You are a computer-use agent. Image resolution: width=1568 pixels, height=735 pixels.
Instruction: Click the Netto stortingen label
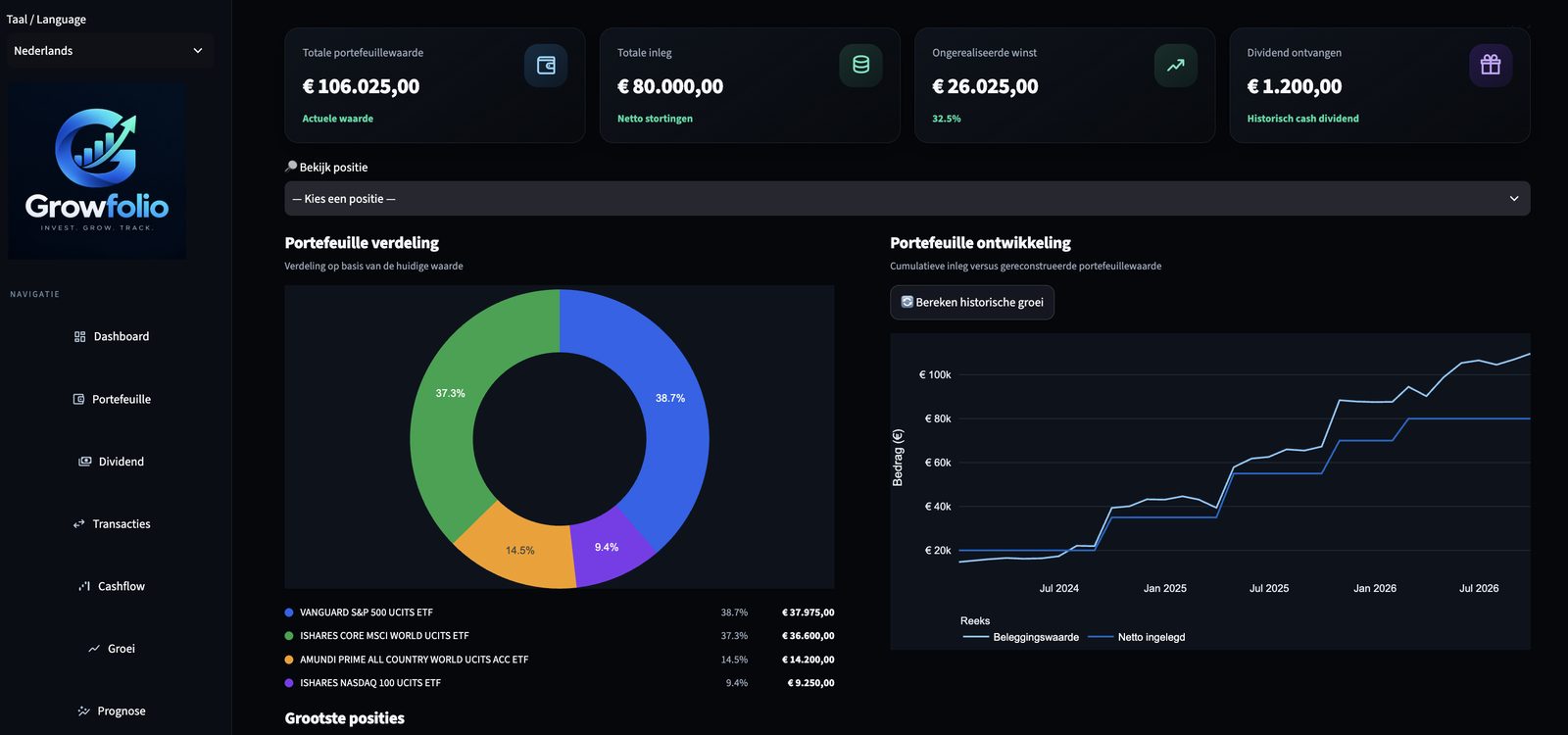click(655, 119)
